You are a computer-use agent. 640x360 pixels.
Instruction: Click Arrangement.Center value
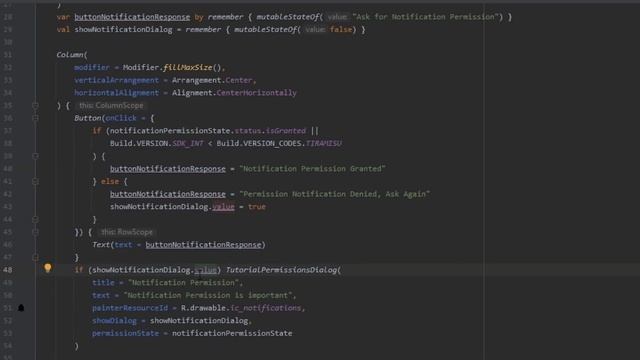[x=212, y=80]
